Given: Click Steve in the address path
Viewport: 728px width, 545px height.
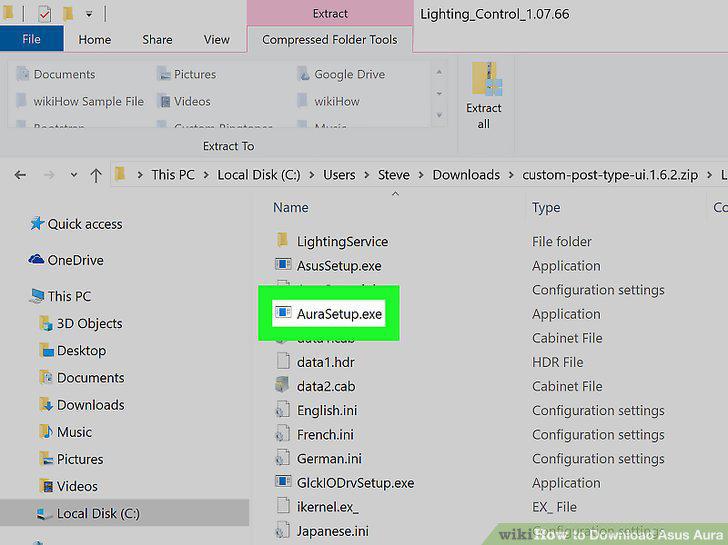Looking at the screenshot, I should [394, 175].
